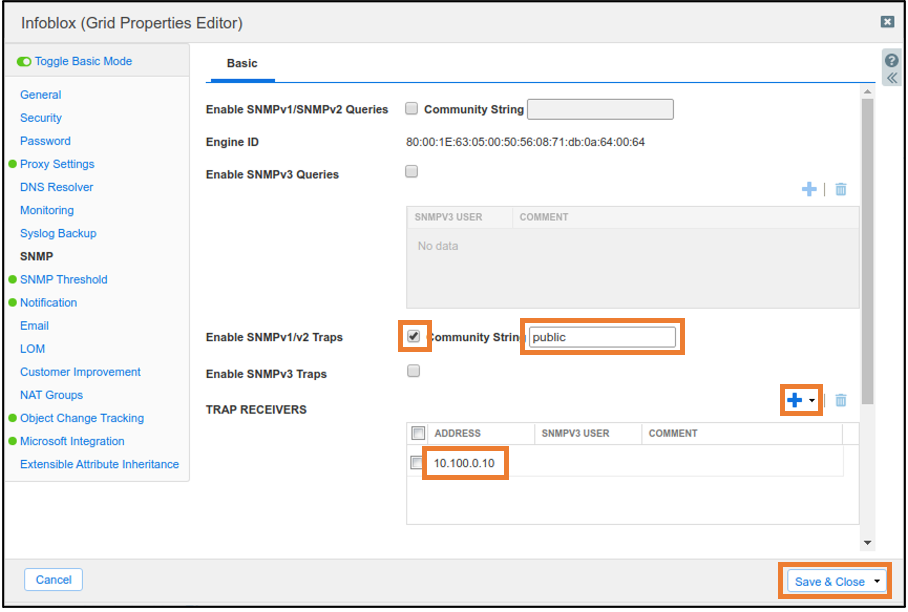Open SNMP Threshold section
Viewport: 908px width, 612px height.
pos(64,280)
